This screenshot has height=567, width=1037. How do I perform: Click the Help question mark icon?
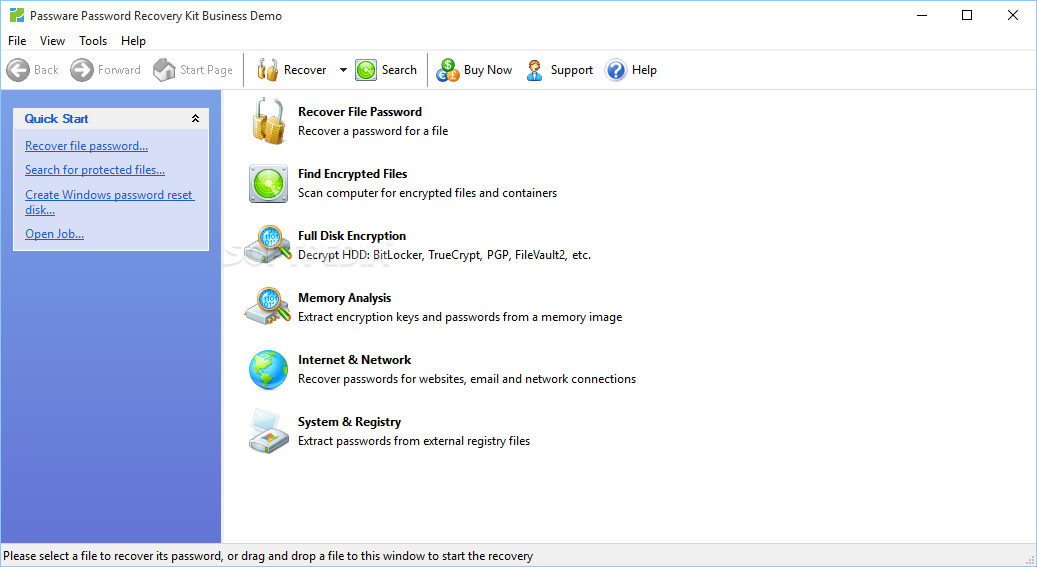coord(616,69)
